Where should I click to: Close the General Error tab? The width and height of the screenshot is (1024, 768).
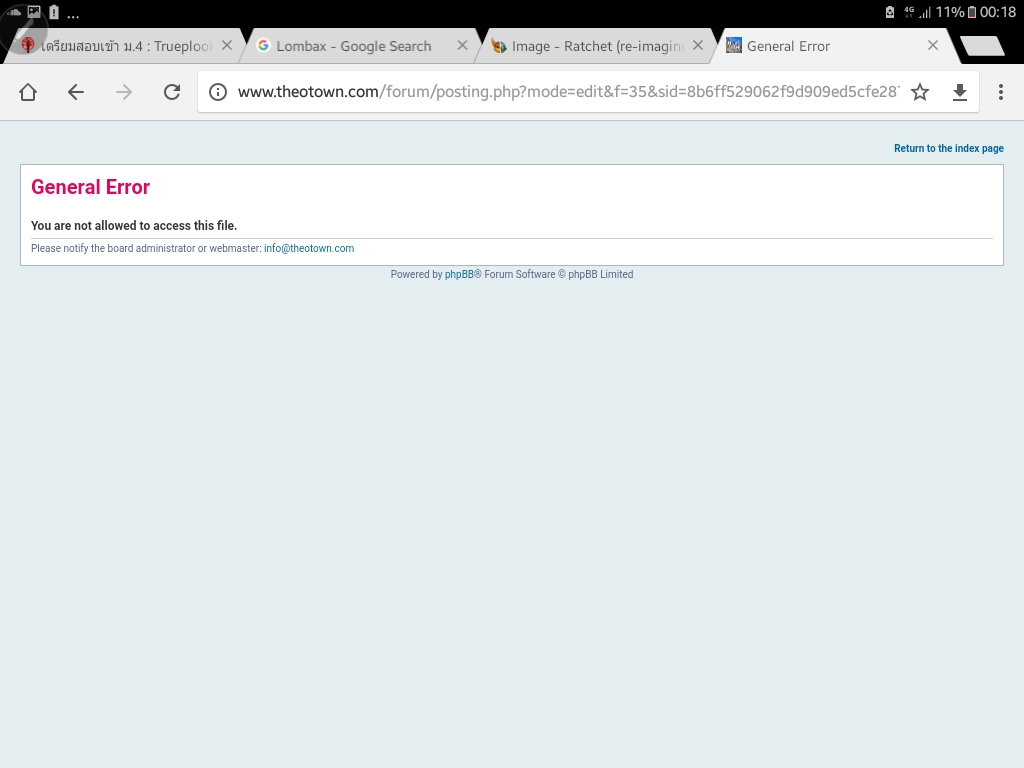pyautogui.click(x=933, y=45)
